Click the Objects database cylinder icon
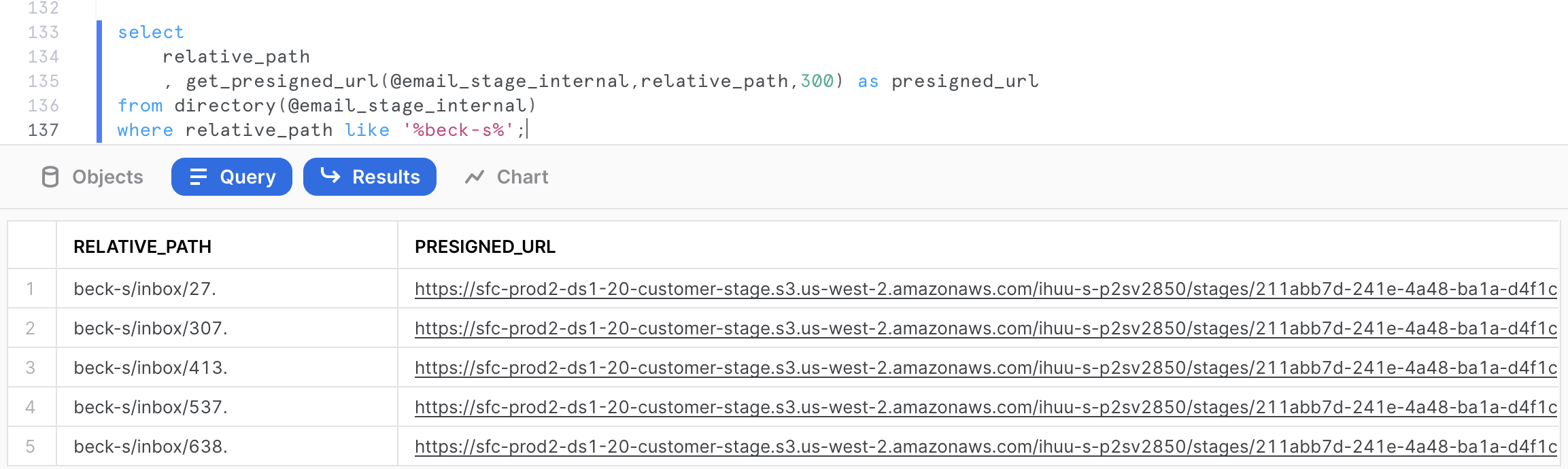 tap(50, 177)
